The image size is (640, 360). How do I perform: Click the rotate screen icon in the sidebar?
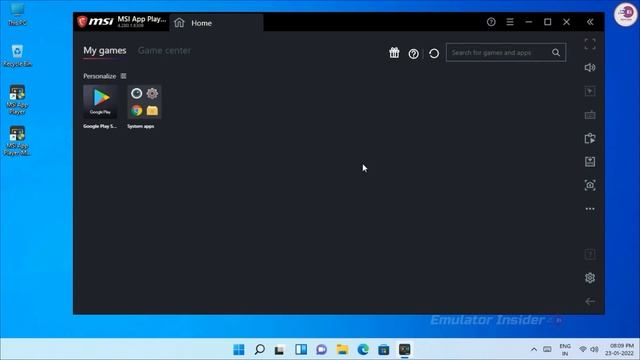point(590,138)
